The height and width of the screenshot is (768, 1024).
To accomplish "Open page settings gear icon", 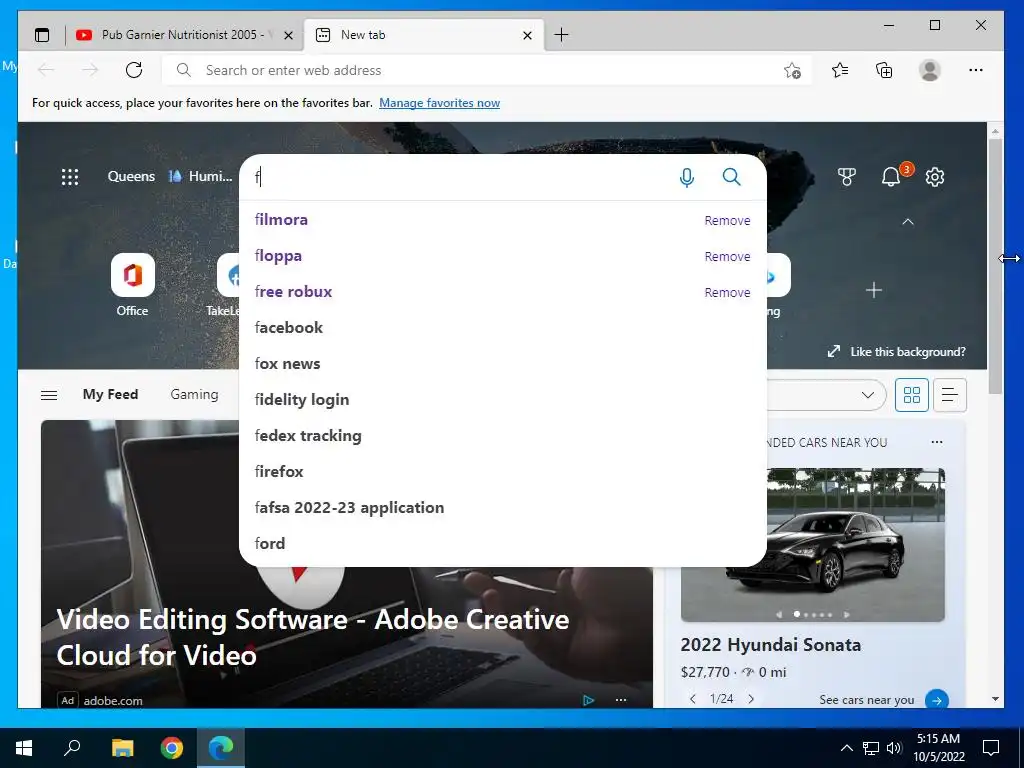I will (x=935, y=177).
